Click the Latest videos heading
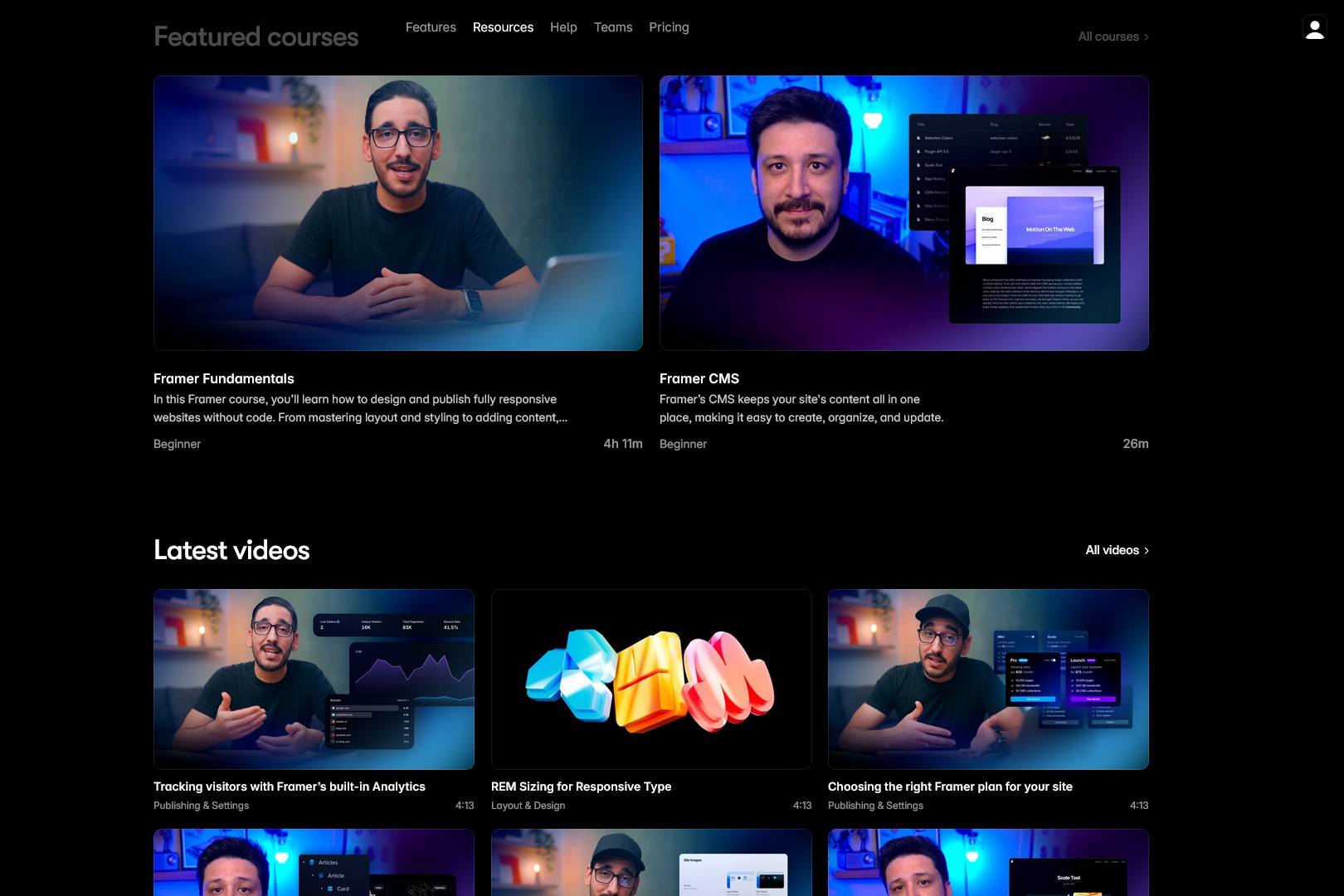1344x896 pixels. [231, 550]
